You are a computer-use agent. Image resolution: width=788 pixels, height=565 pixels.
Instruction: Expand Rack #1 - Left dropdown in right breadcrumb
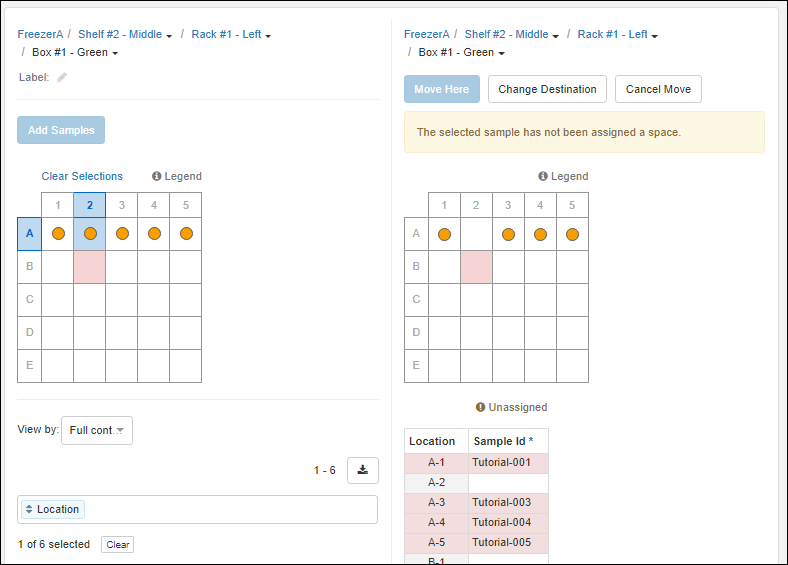pyautogui.click(x=617, y=34)
